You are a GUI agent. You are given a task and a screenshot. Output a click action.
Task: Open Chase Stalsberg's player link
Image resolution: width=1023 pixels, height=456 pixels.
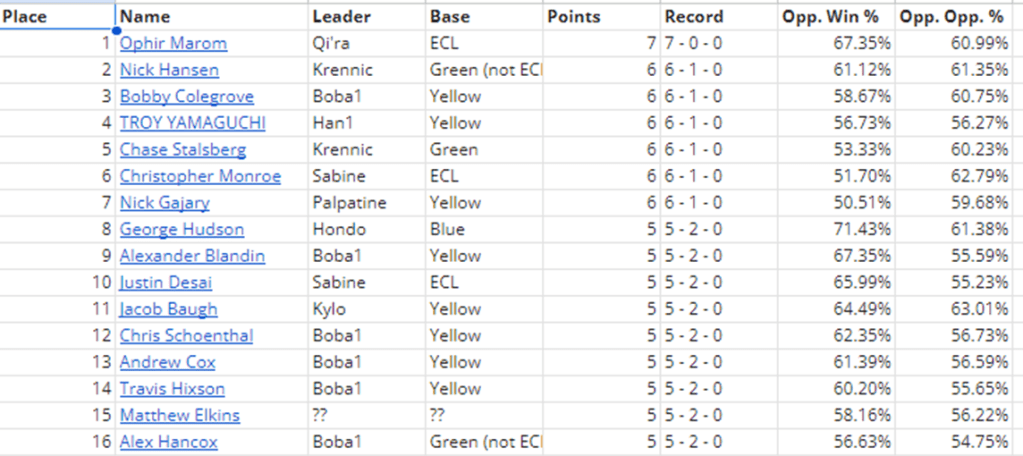tap(182, 150)
